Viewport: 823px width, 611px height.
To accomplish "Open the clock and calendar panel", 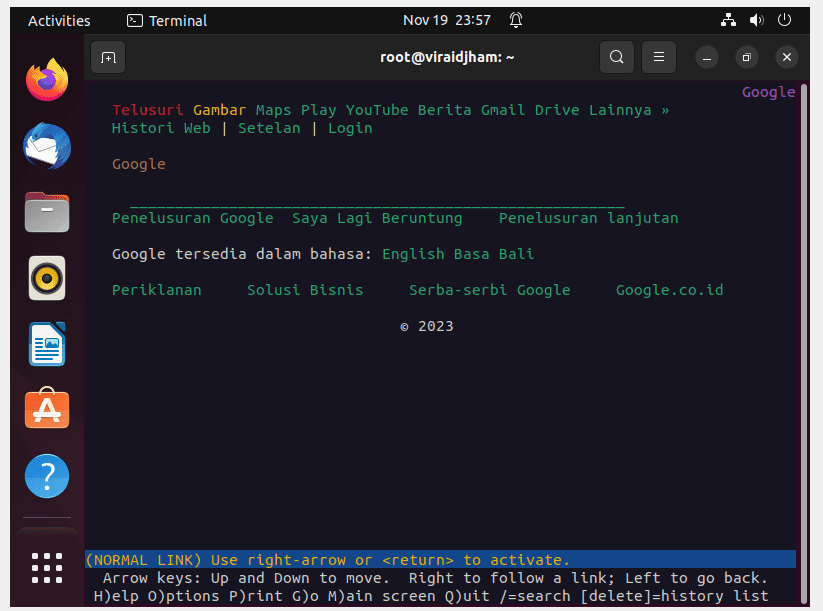I will click(447, 20).
